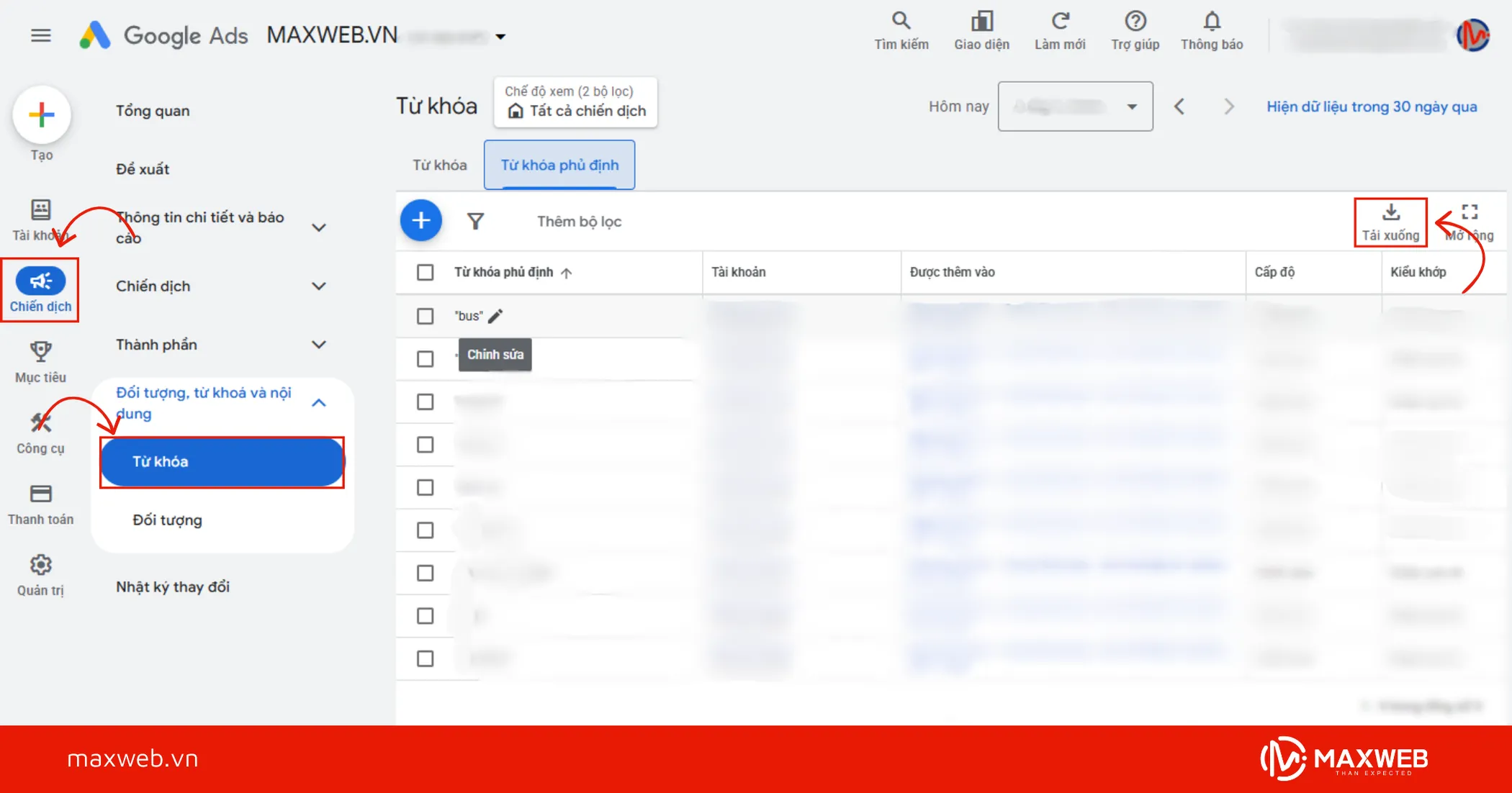The height and width of the screenshot is (793, 1512).
Task: Click the pencil edit icon beside "bus"
Action: 495,316
